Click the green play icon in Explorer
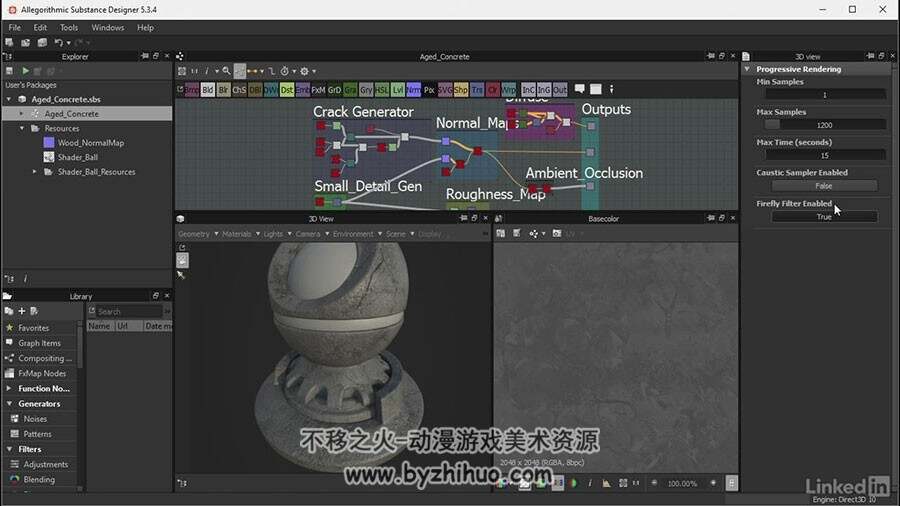Image resolution: width=900 pixels, height=506 pixels. coord(25,71)
